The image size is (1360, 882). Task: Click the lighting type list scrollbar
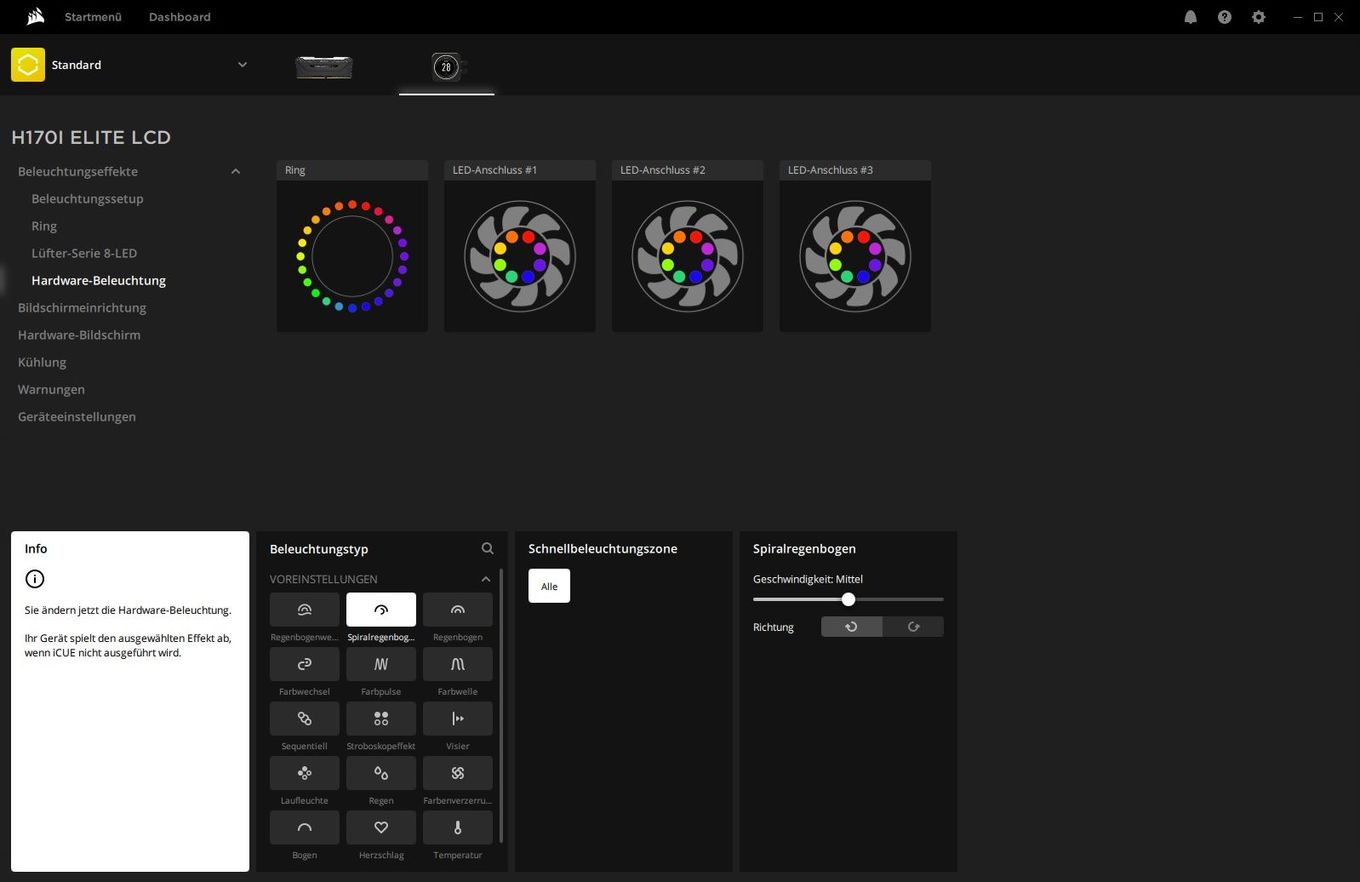pos(501,706)
